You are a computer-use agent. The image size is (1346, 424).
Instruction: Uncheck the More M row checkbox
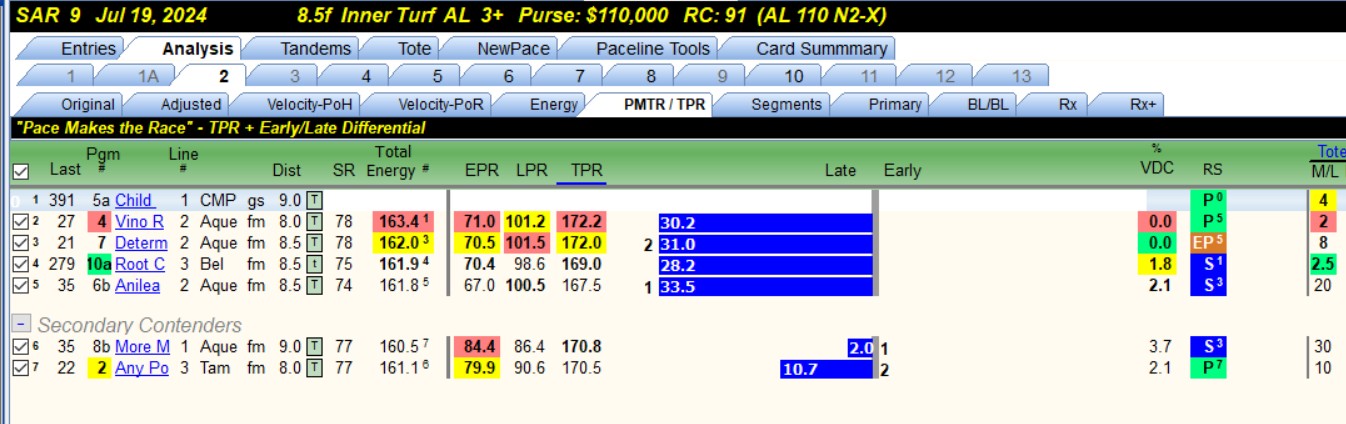click(x=20, y=347)
